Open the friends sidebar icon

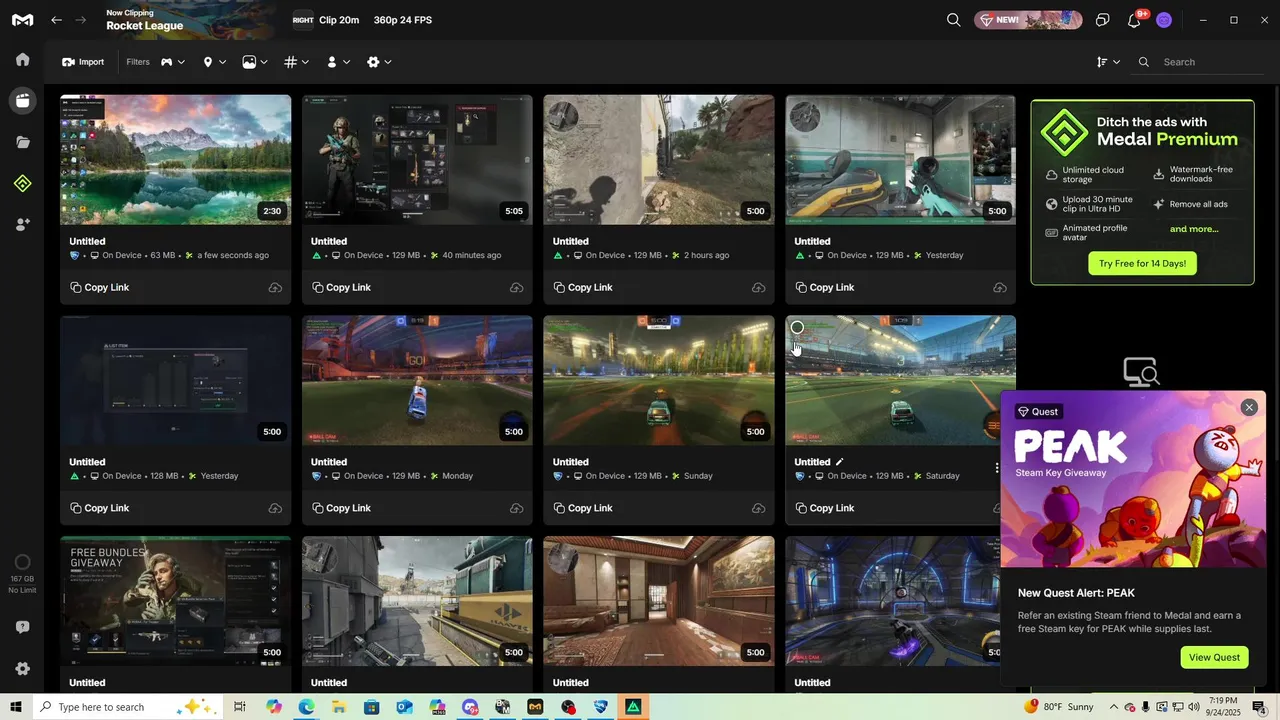coord(22,225)
